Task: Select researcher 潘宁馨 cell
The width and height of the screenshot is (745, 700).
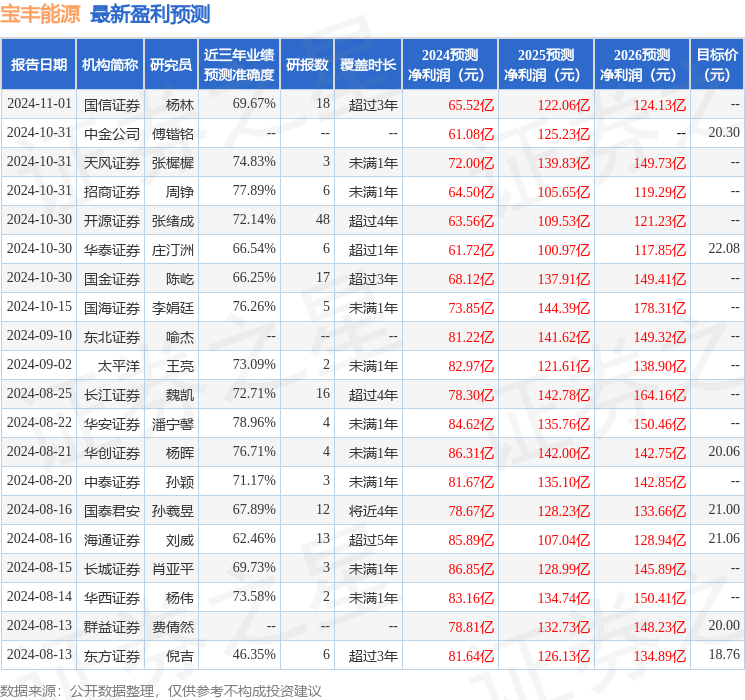Action: (172, 424)
